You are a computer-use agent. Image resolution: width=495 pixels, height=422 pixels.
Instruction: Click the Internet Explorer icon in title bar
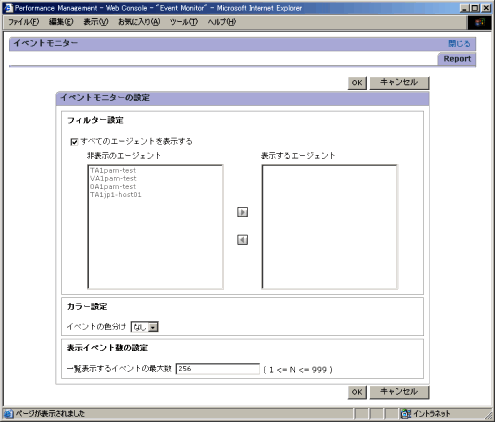(x=8, y=8)
